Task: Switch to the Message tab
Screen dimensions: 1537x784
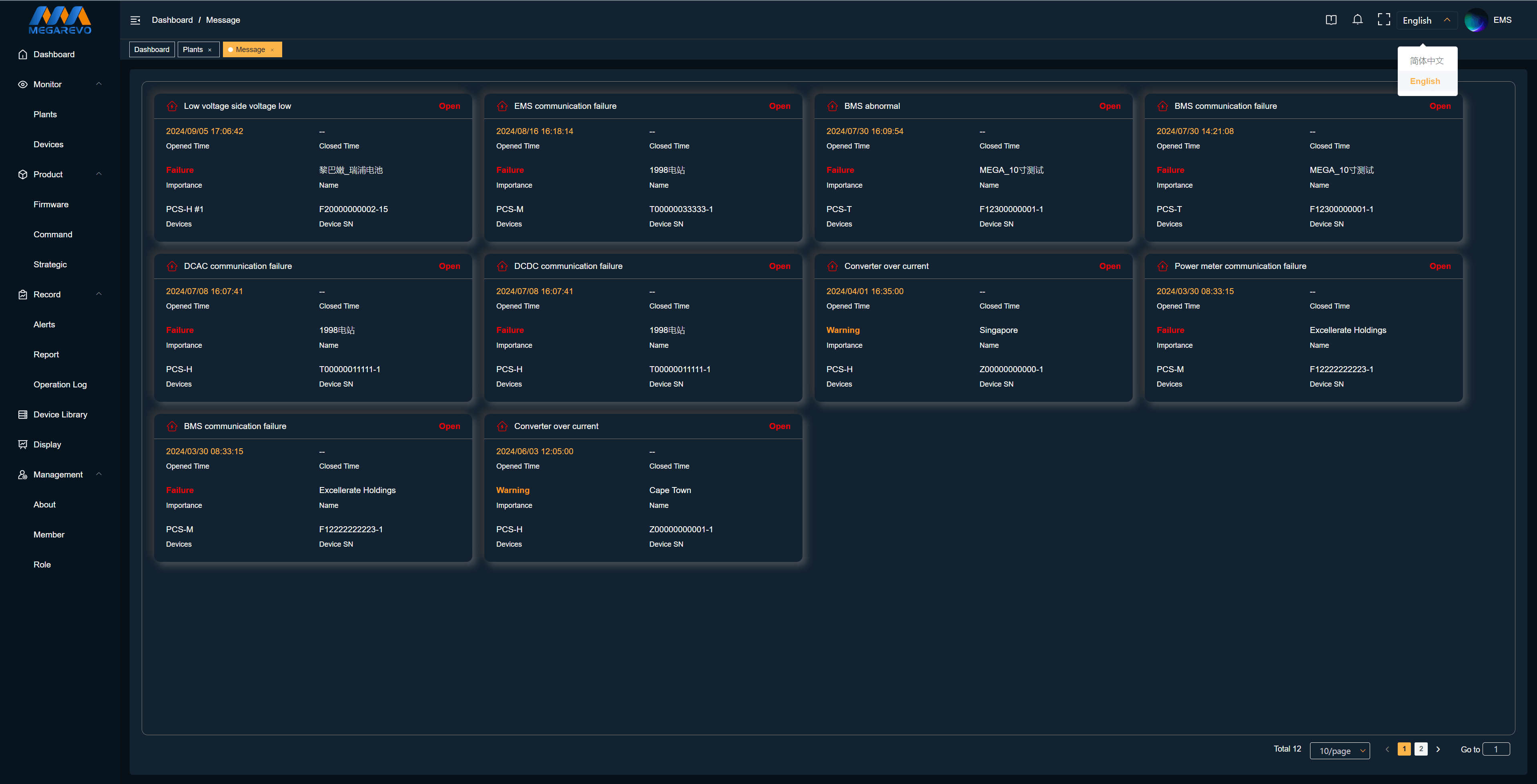Action: (x=250, y=50)
